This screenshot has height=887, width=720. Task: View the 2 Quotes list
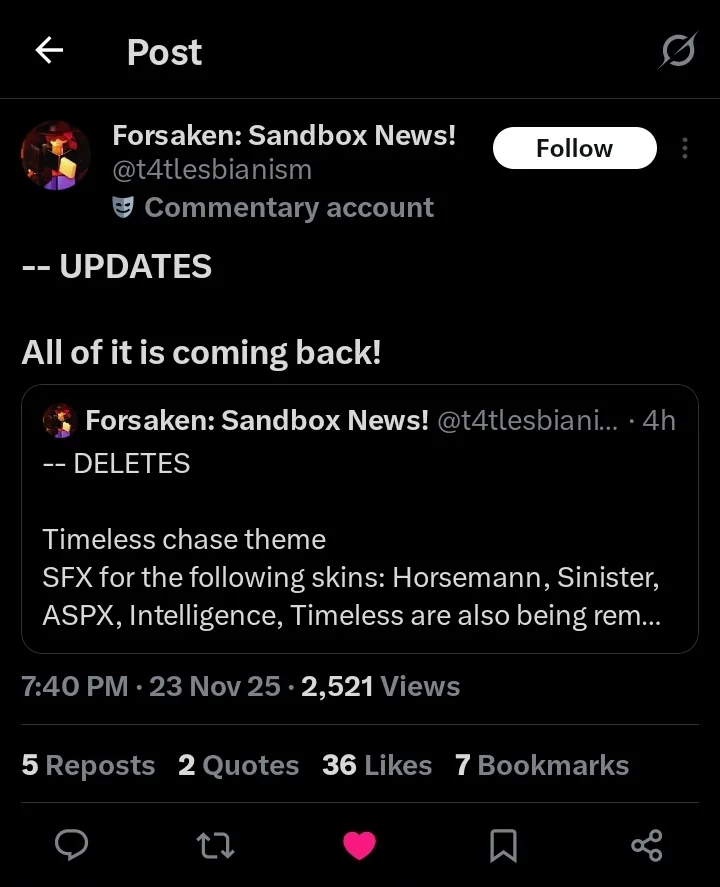click(238, 765)
